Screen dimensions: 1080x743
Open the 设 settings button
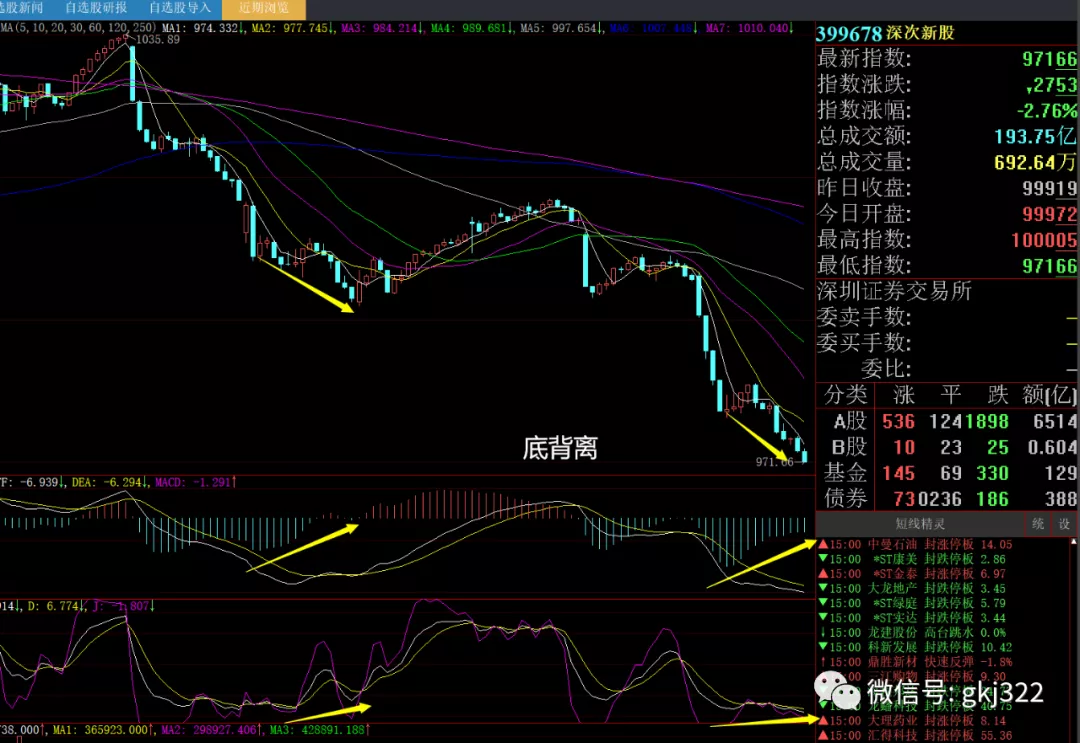click(x=1064, y=524)
